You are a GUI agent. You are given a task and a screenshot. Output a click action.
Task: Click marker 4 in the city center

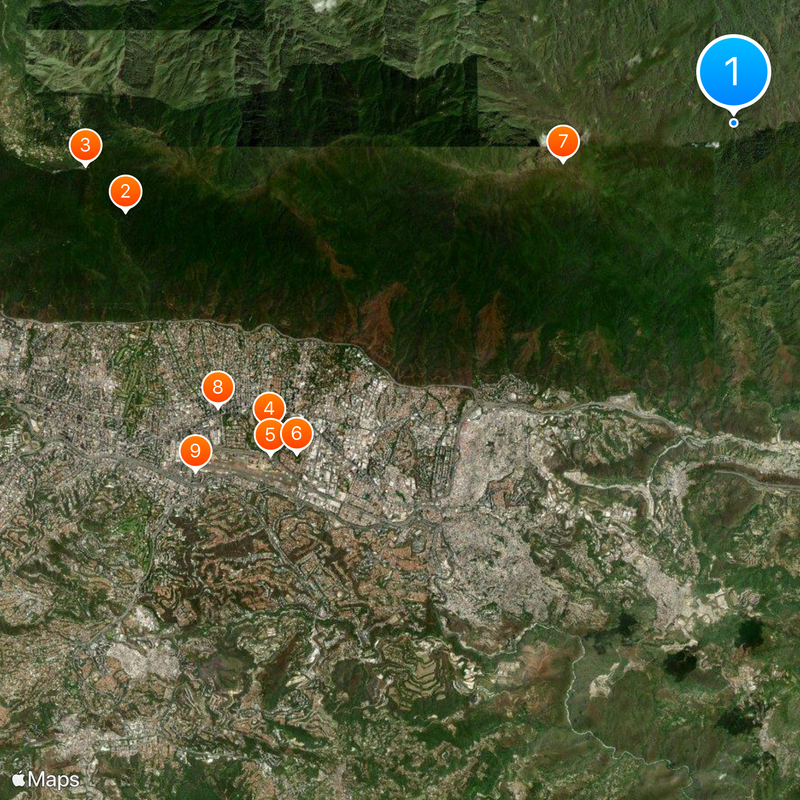pos(268,408)
